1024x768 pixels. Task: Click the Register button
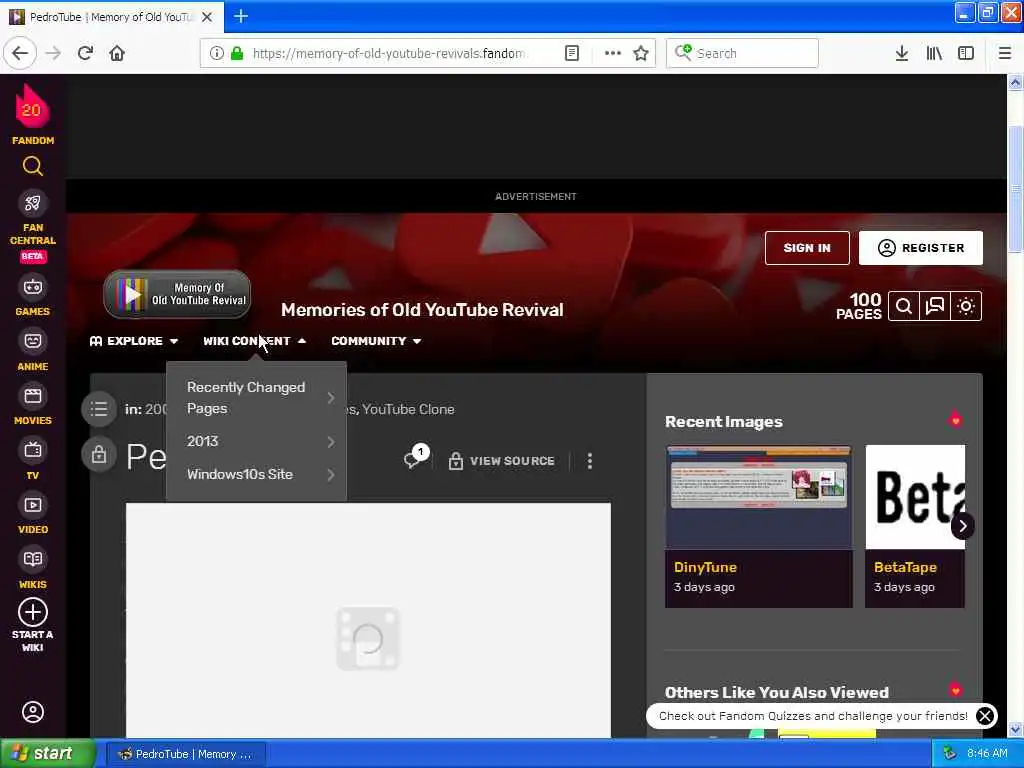coord(921,248)
